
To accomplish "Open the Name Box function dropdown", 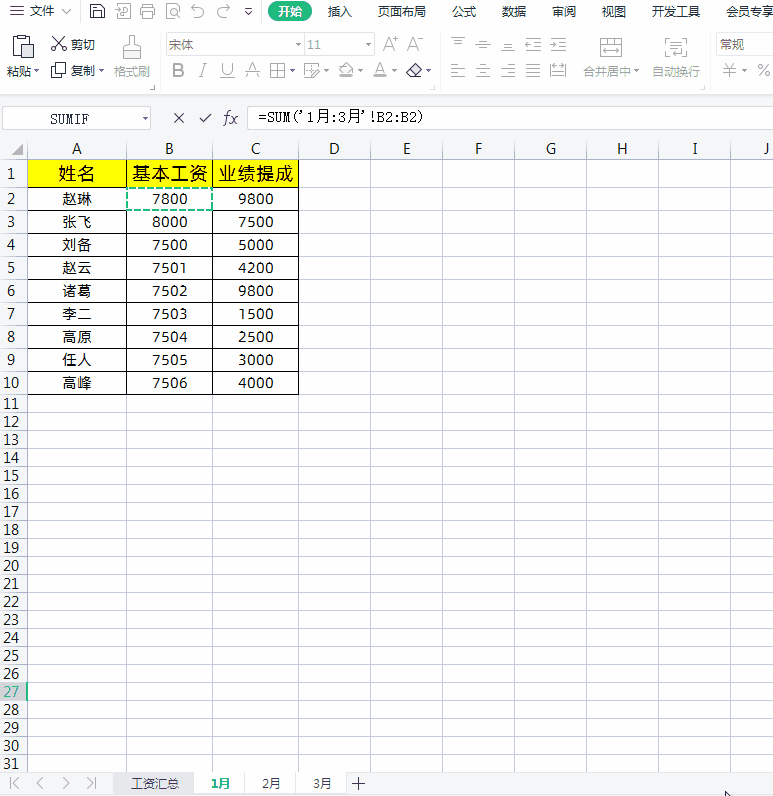I will pos(145,119).
